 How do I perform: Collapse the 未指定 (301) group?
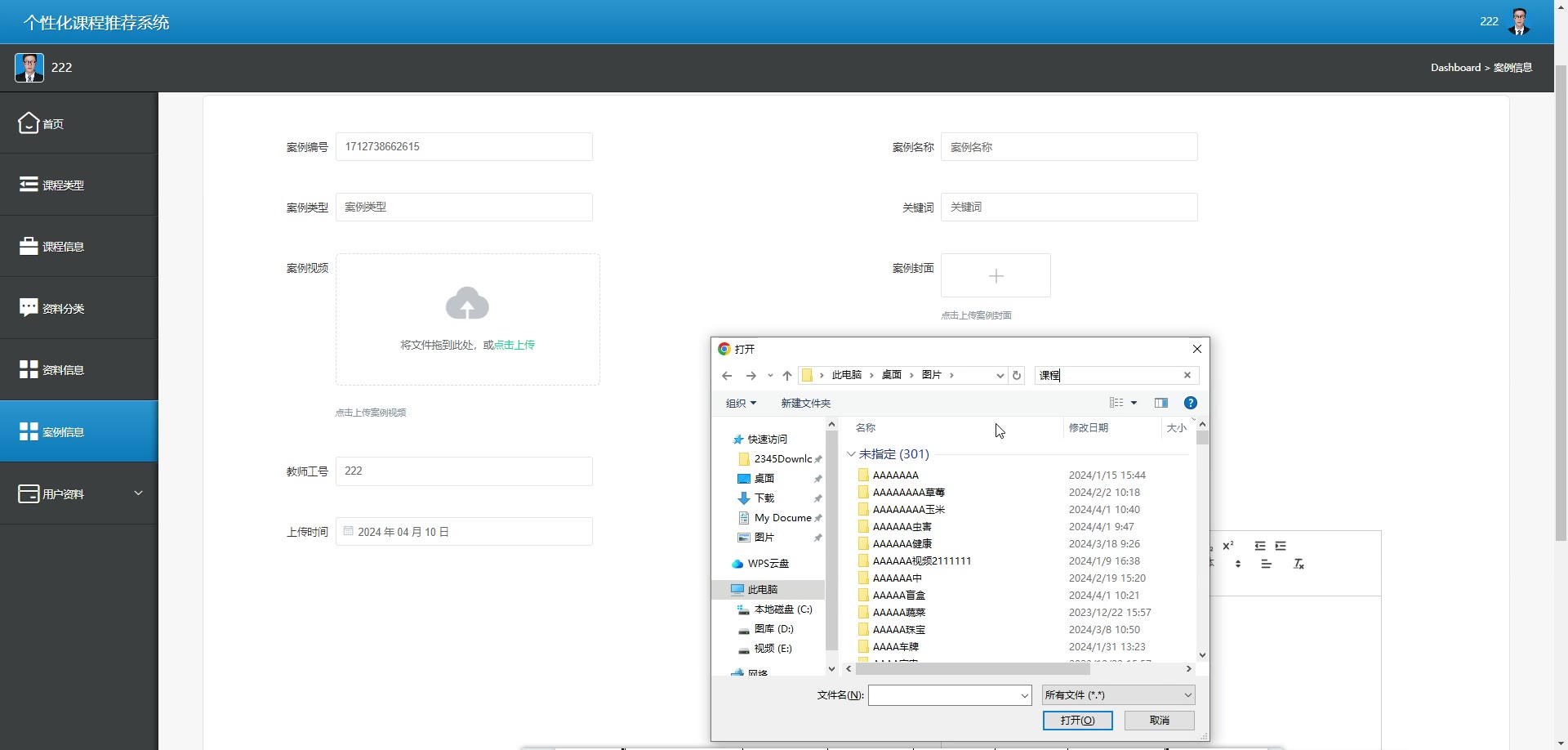pyautogui.click(x=851, y=454)
